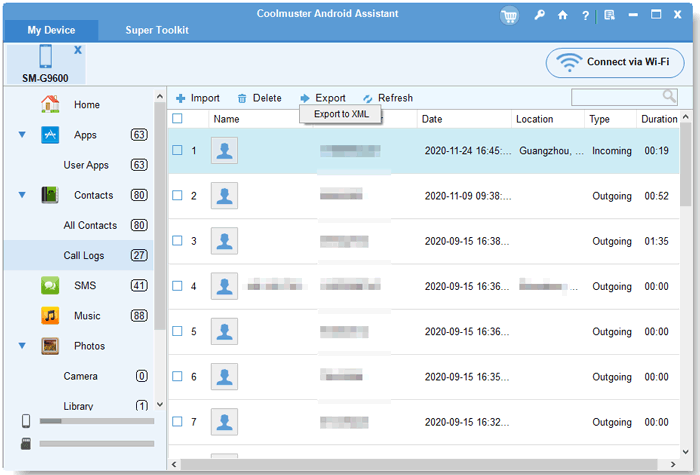This screenshot has width=700, height=475.
Task: Click the Contacts book icon
Action: pos(50,195)
